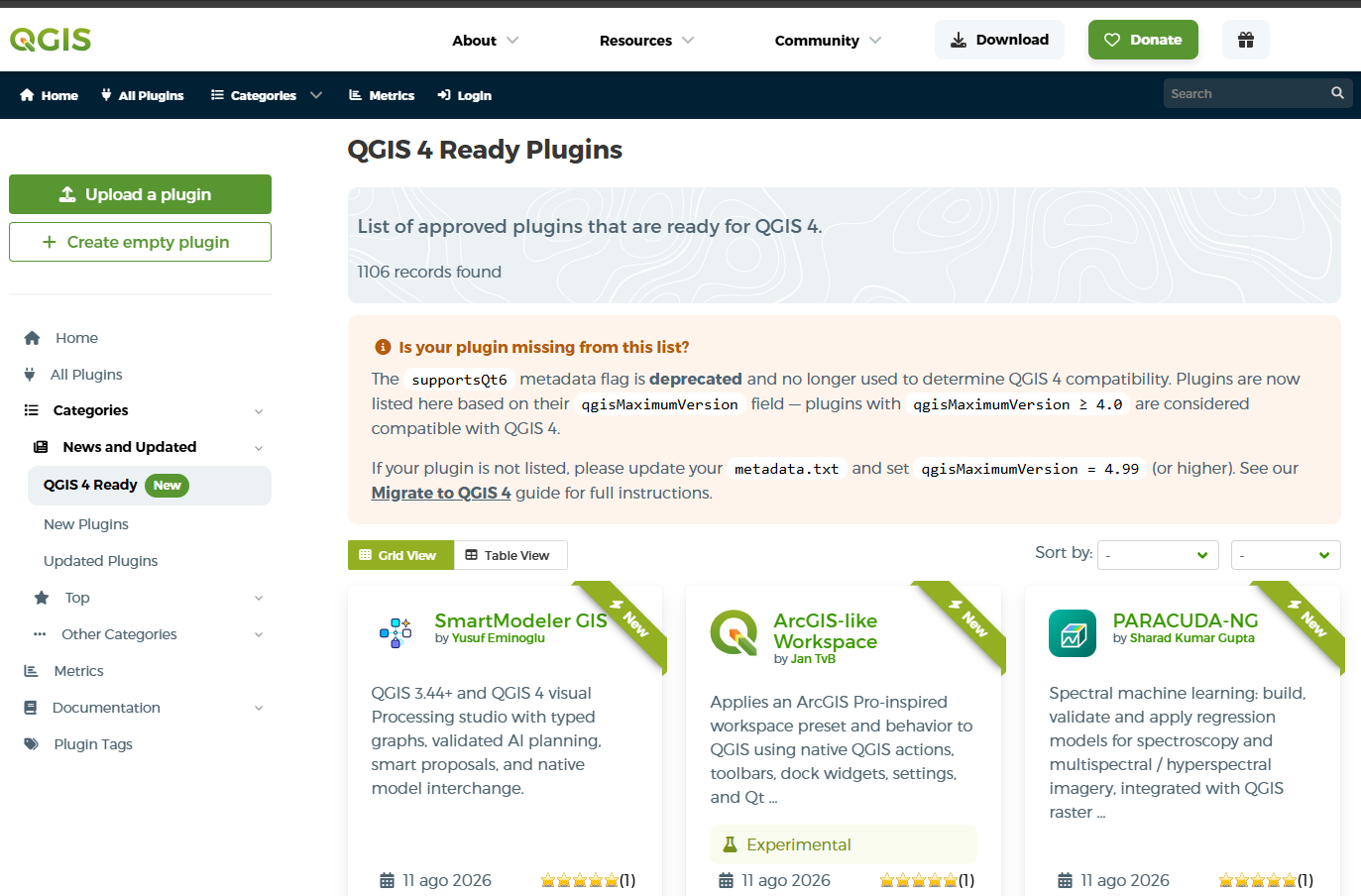Image resolution: width=1361 pixels, height=896 pixels.
Task: Click the Donate button
Action: click(x=1143, y=40)
